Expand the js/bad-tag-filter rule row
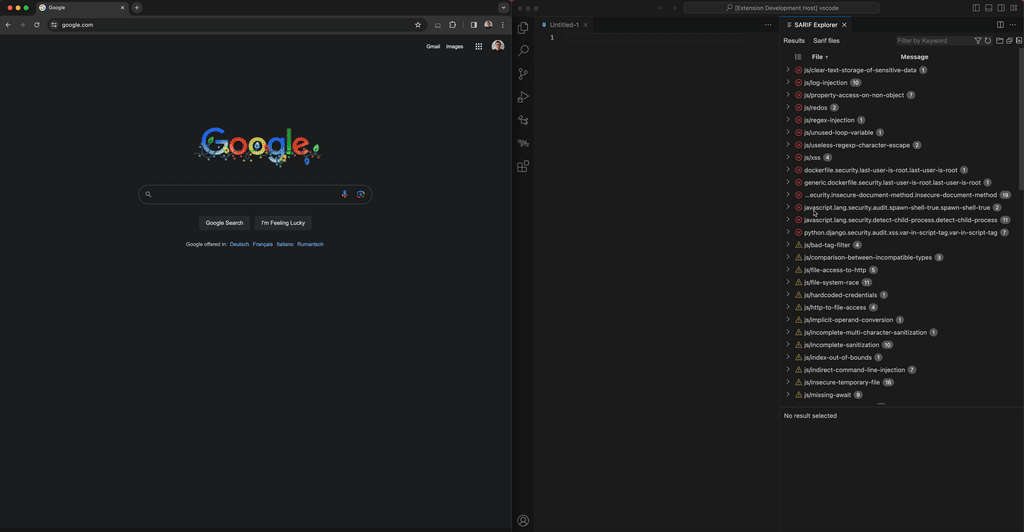 [788, 245]
